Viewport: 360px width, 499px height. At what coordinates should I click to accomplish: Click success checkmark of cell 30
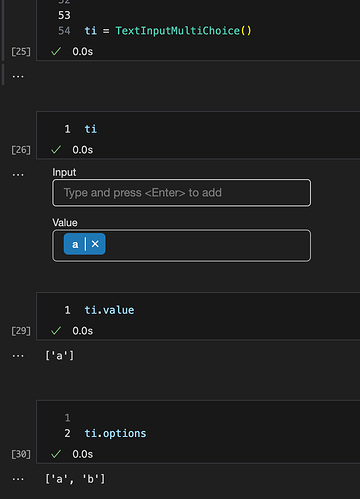coord(56,454)
